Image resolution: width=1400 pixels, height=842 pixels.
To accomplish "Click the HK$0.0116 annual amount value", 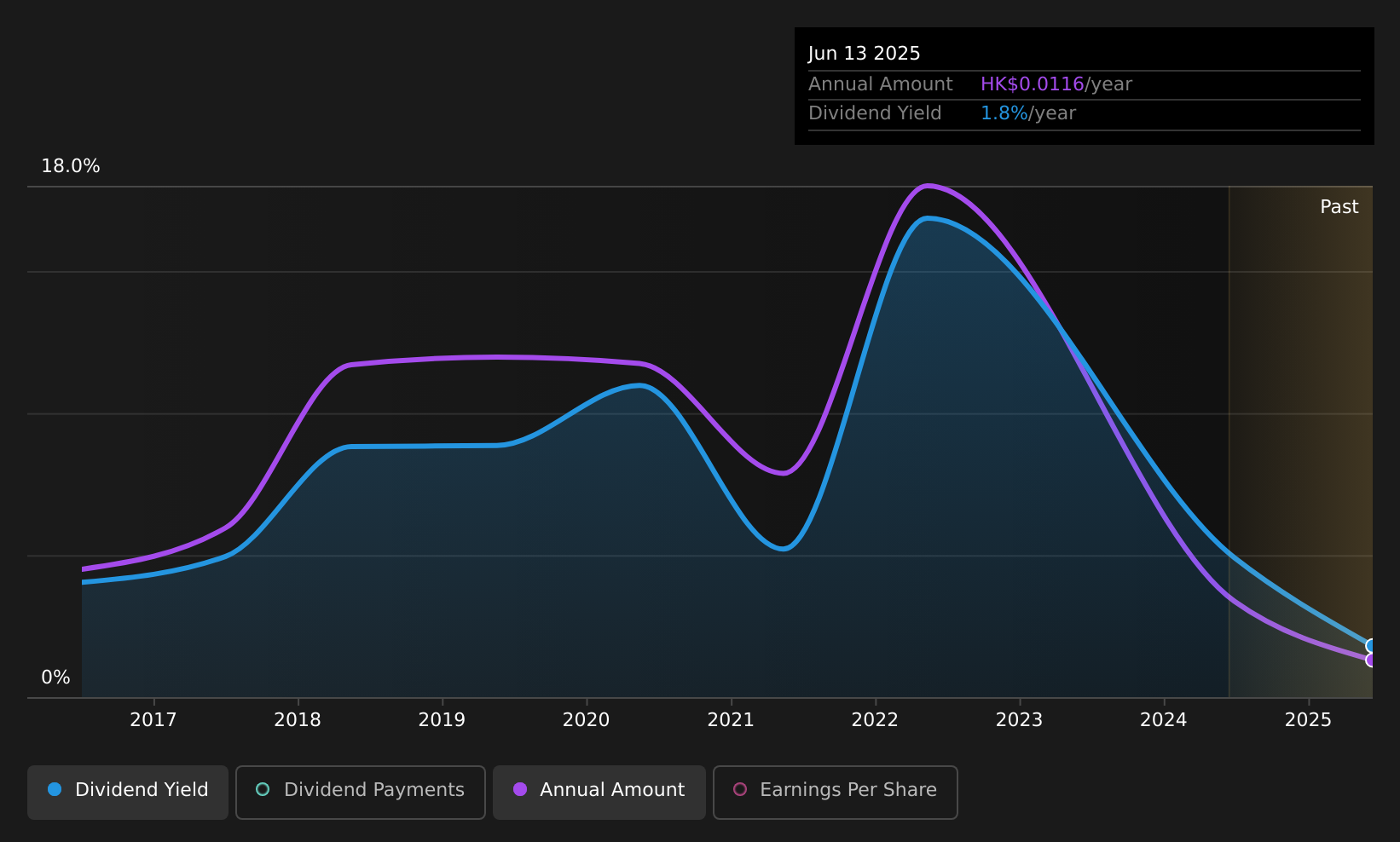I will [x=1032, y=84].
